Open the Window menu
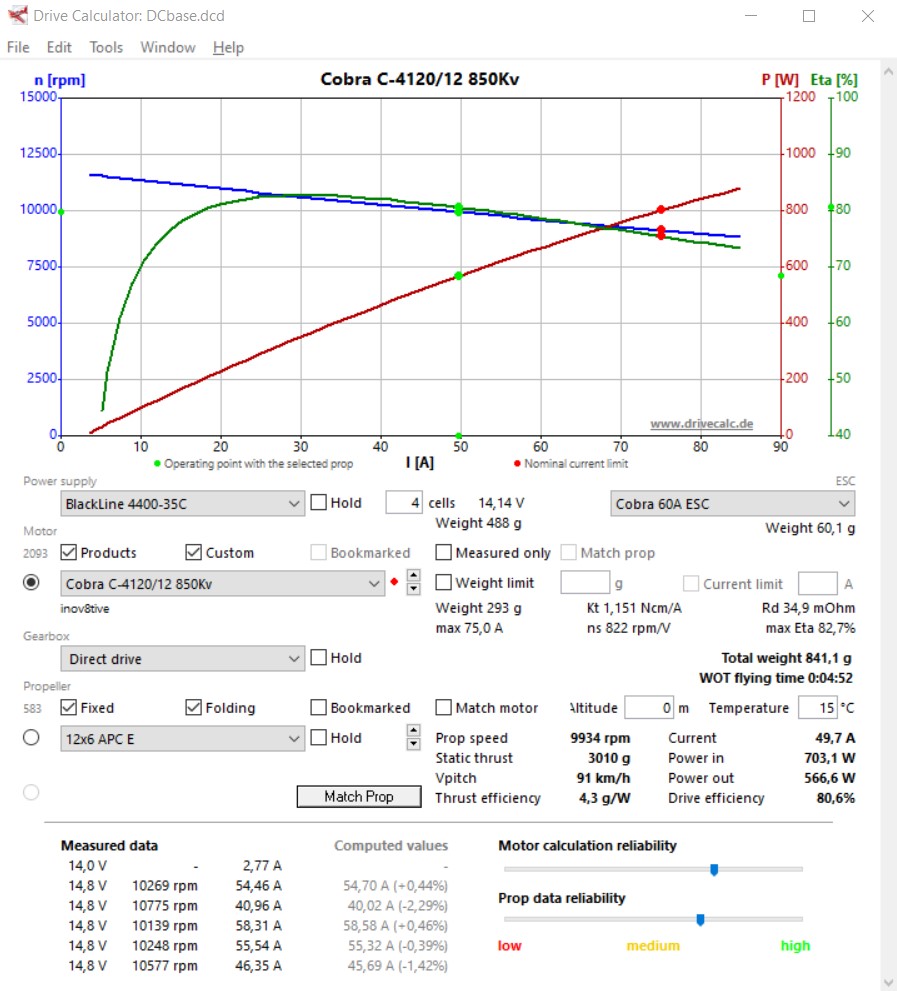The height and width of the screenshot is (991, 897). (167, 47)
